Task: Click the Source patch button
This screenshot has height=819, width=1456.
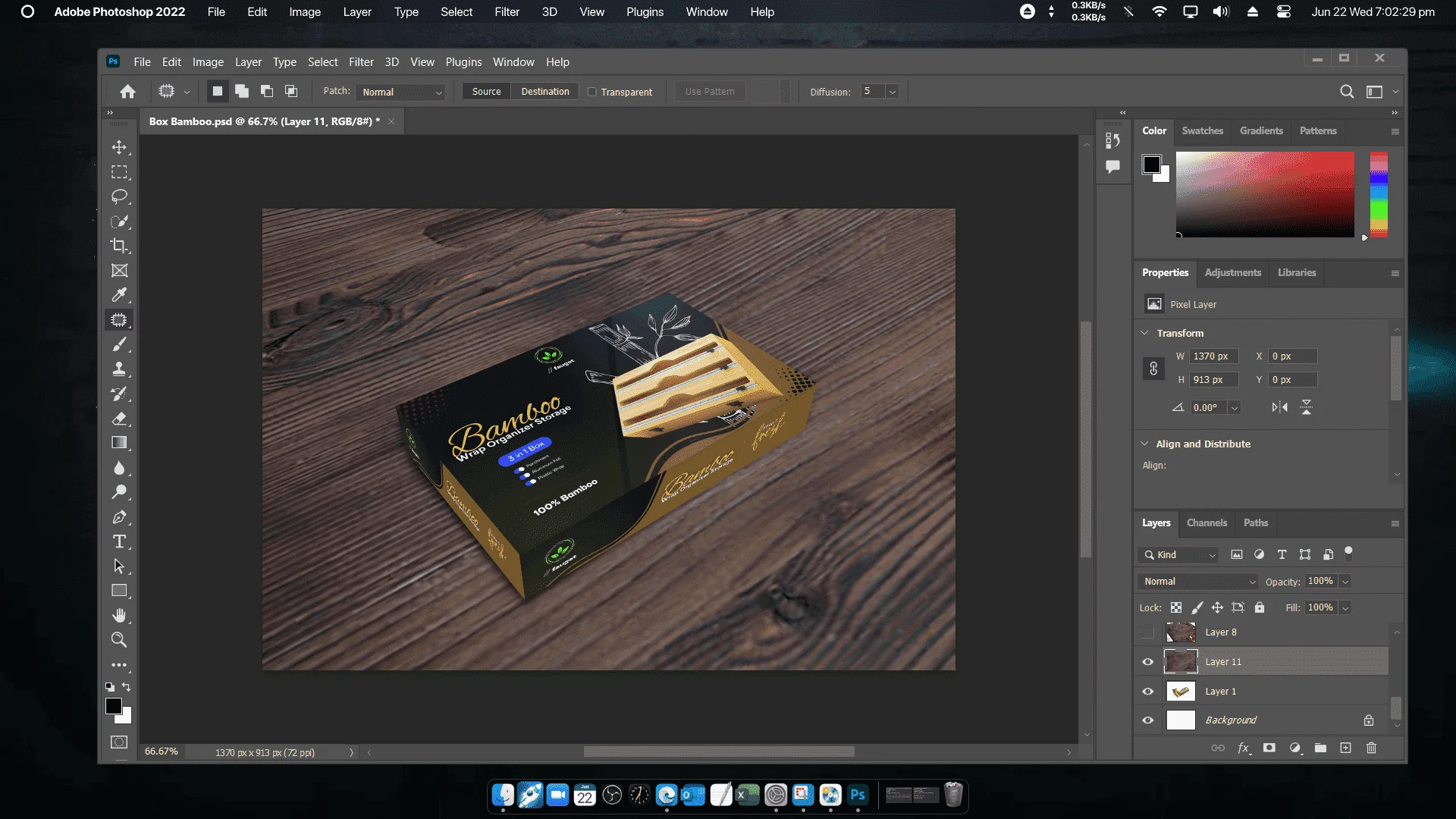Action: (487, 92)
